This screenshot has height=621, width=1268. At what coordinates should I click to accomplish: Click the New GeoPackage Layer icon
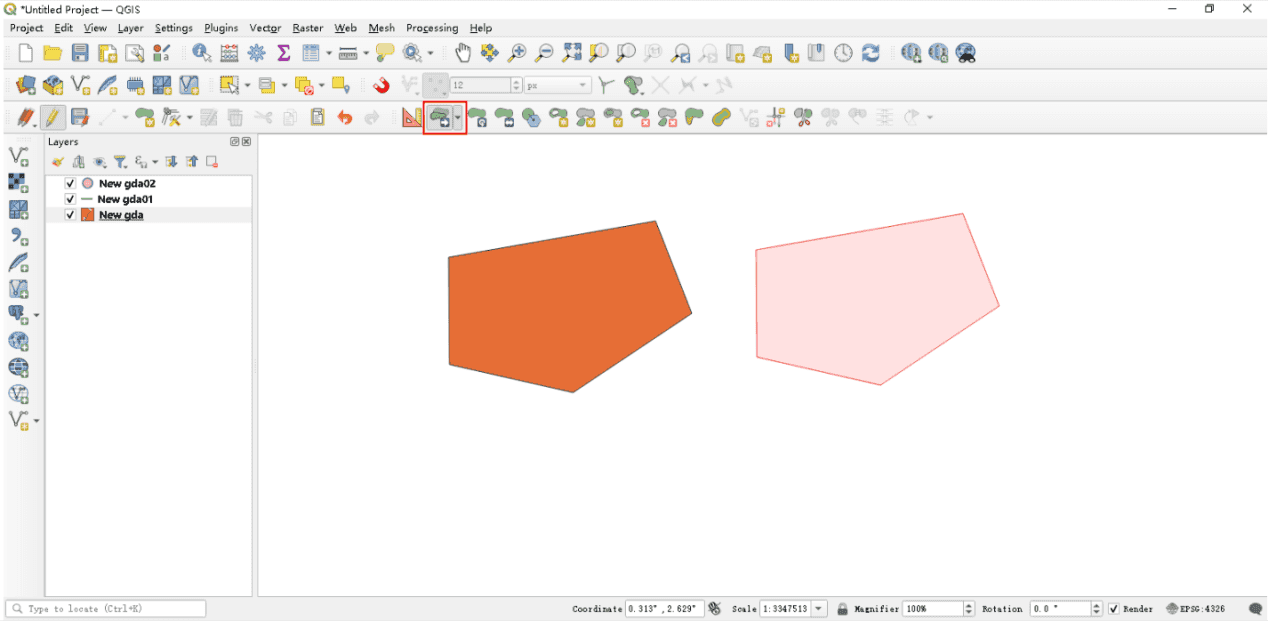pos(53,86)
